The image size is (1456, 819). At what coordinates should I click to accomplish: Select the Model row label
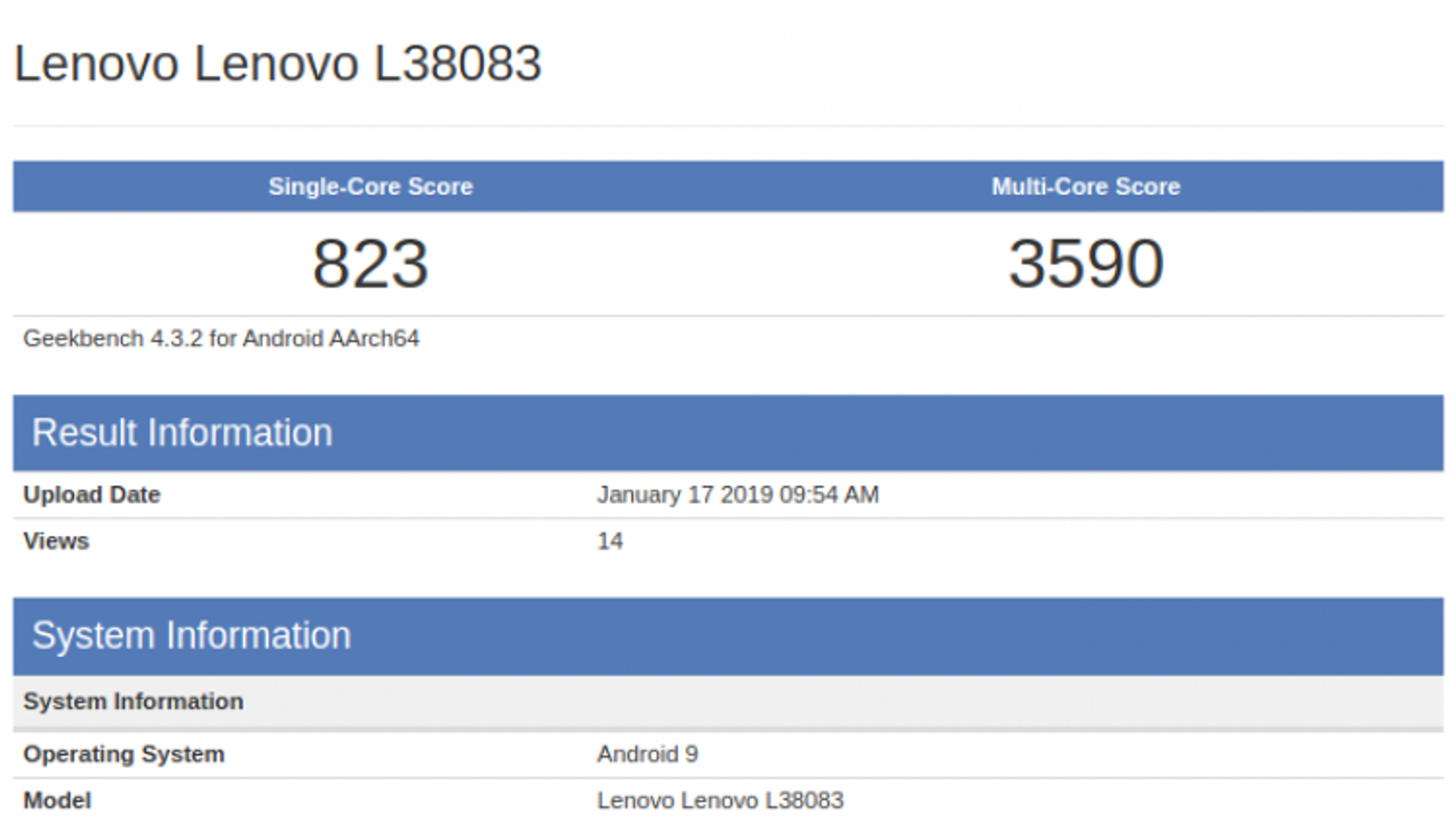coord(56,800)
